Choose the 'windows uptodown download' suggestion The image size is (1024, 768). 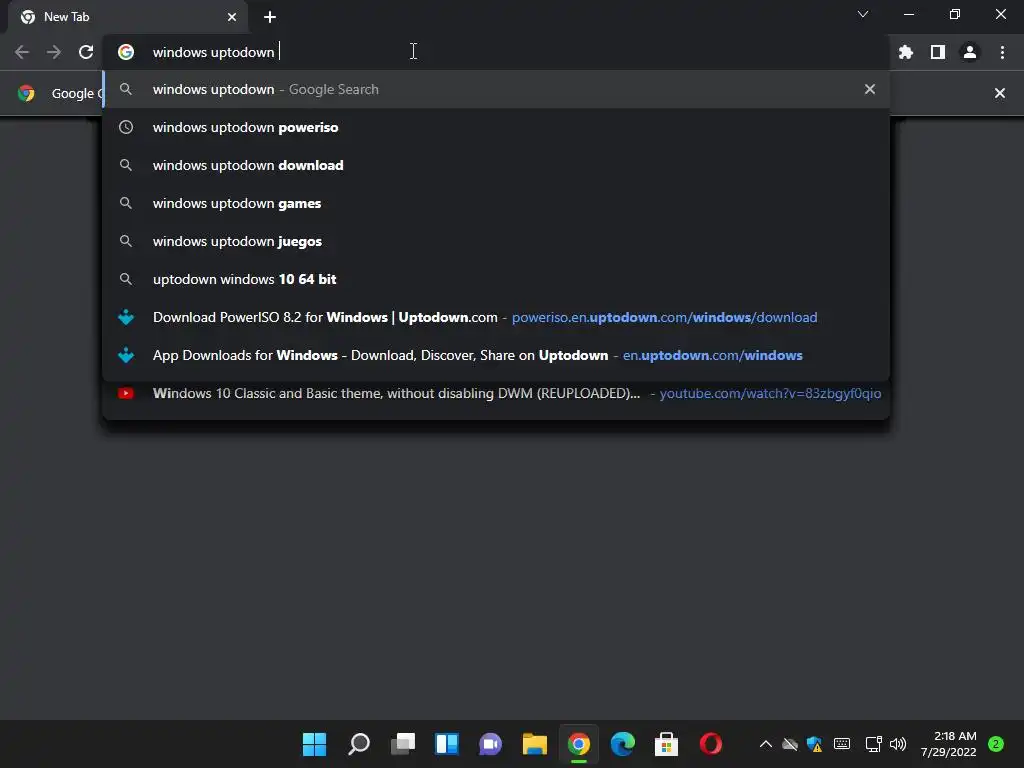click(x=496, y=165)
